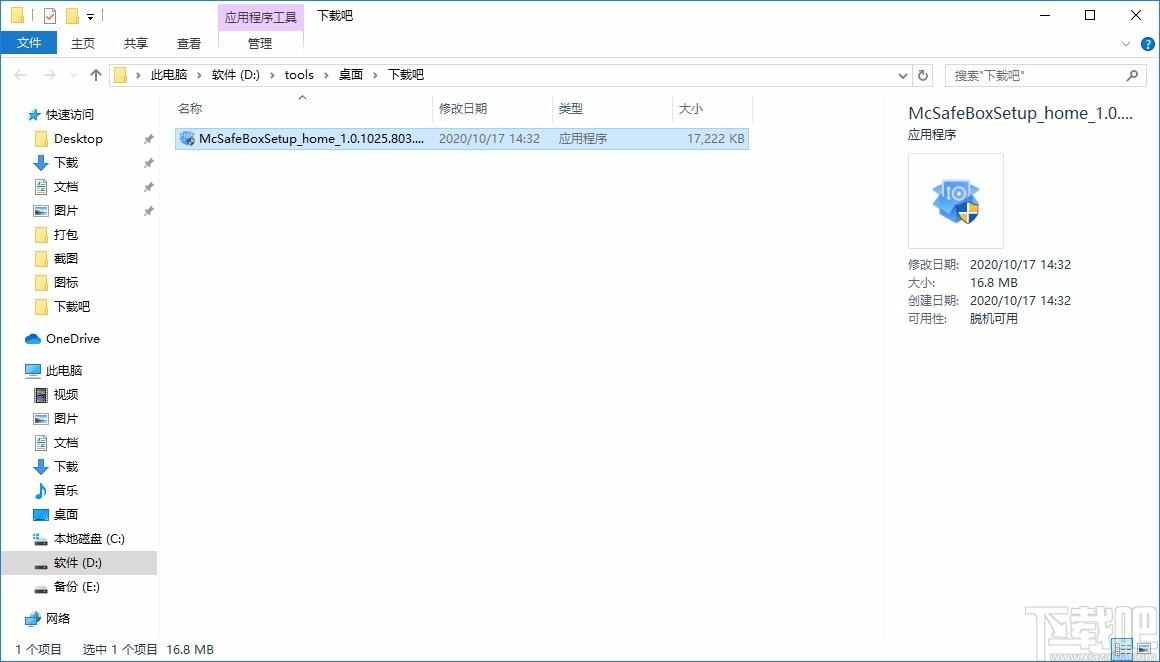Image resolution: width=1160 pixels, height=662 pixels.
Task: Open 桌面 under 此电脑
Action: coord(66,514)
